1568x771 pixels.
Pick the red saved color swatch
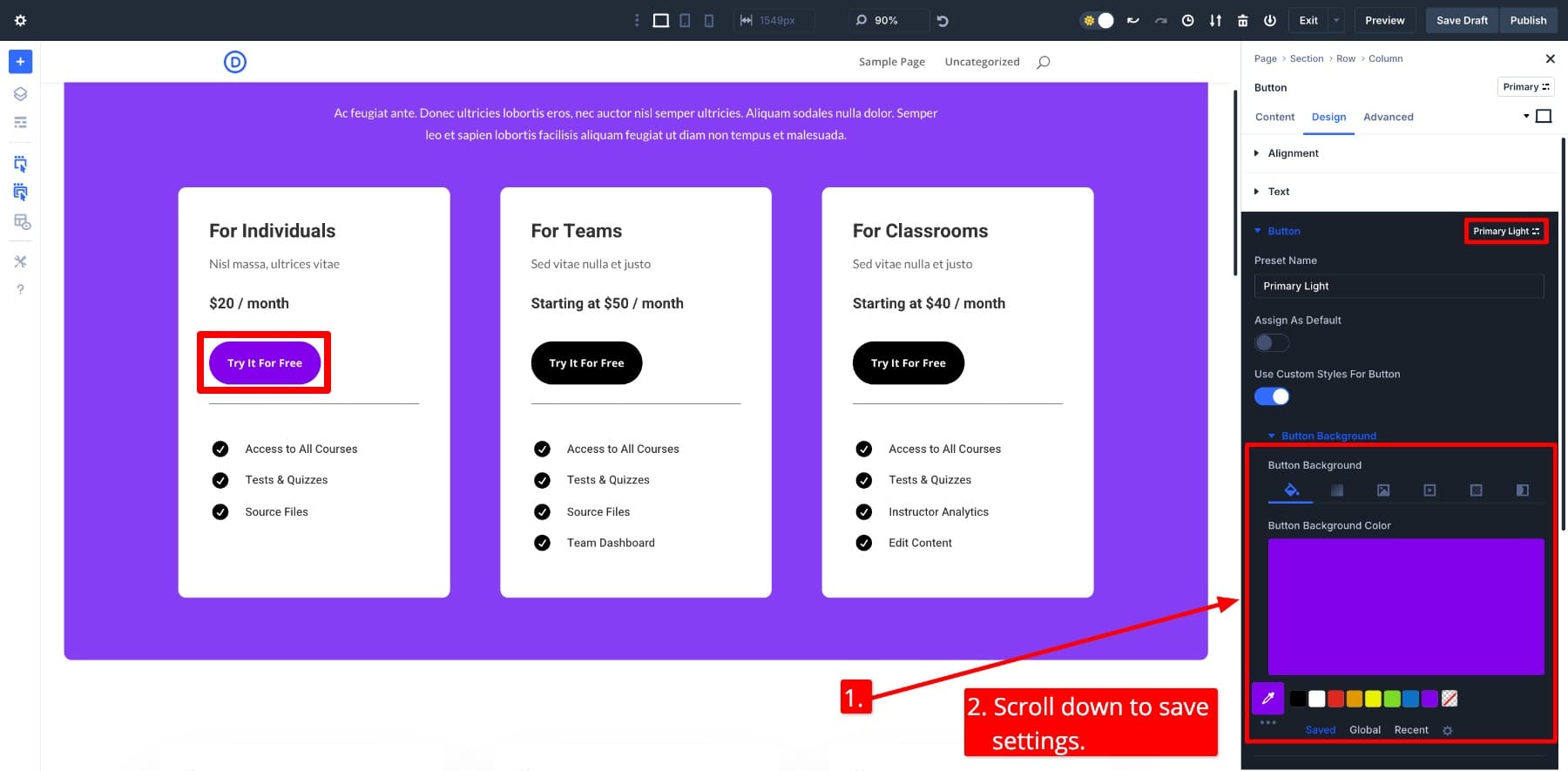(x=1335, y=699)
